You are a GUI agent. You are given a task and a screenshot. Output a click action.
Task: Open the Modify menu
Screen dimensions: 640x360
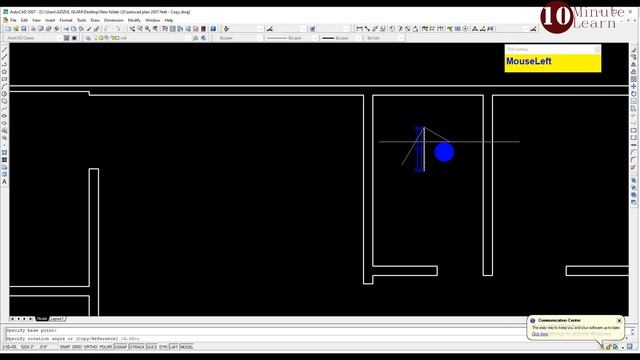[x=134, y=20]
